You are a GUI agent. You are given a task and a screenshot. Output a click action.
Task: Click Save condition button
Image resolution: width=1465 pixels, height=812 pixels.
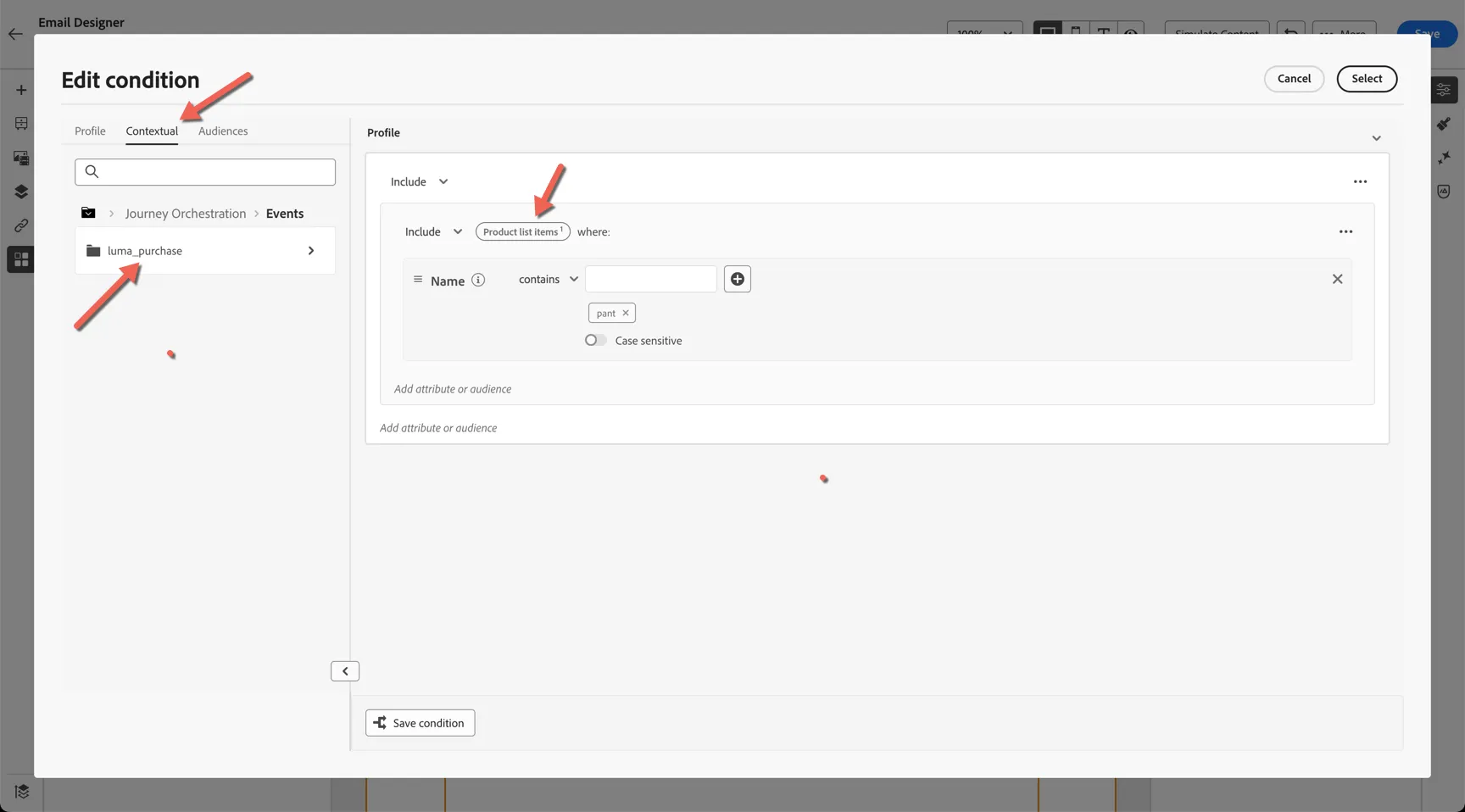[x=421, y=723]
